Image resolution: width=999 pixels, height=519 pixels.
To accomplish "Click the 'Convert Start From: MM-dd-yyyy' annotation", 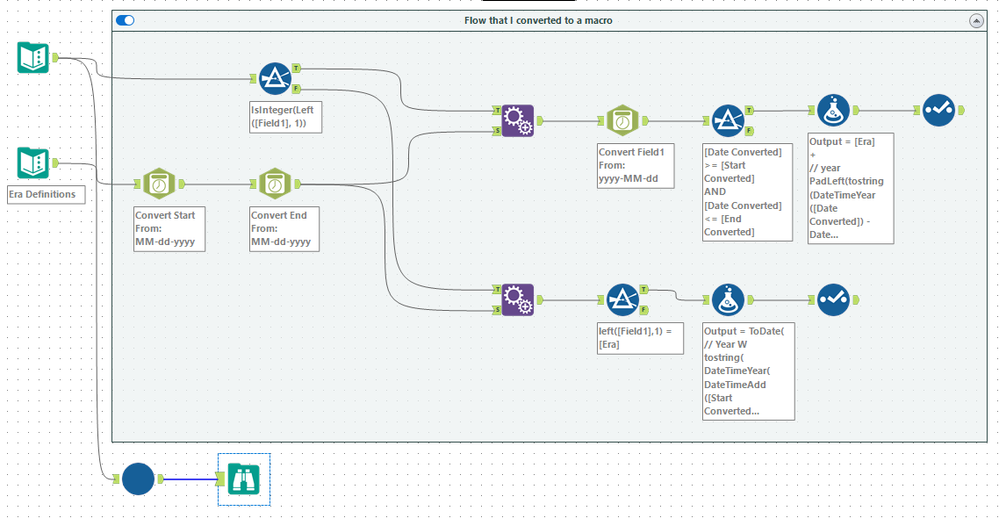I will (x=169, y=229).
